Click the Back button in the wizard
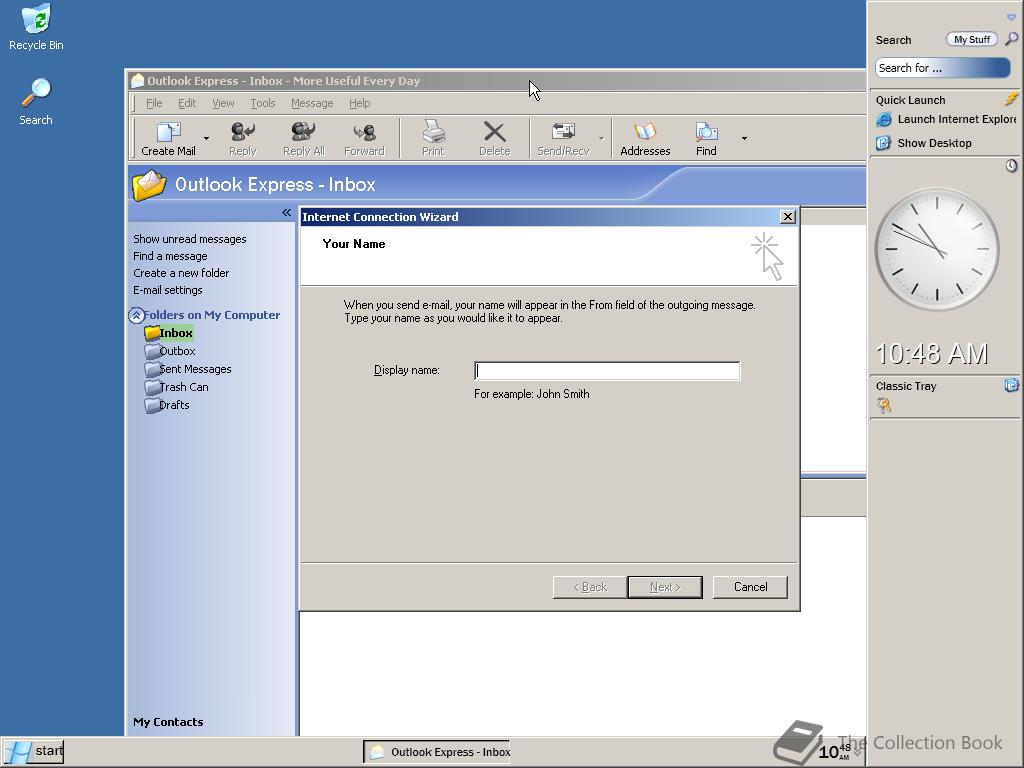The image size is (1024, 768). click(590, 587)
